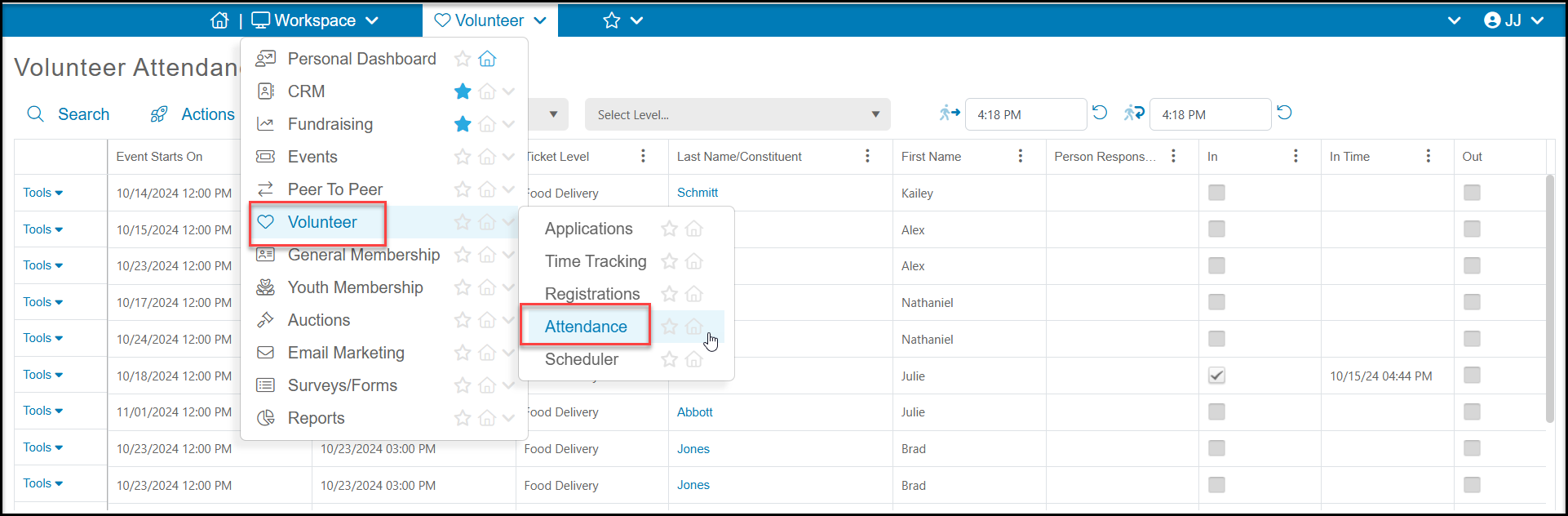Click the vertical scrollbar of table
1568x516 pixels.
[1550, 298]
